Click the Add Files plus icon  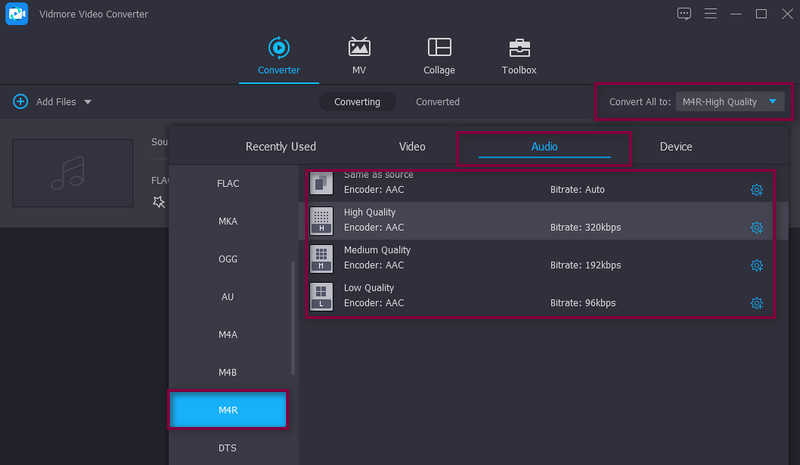click(x=20, y=102)
